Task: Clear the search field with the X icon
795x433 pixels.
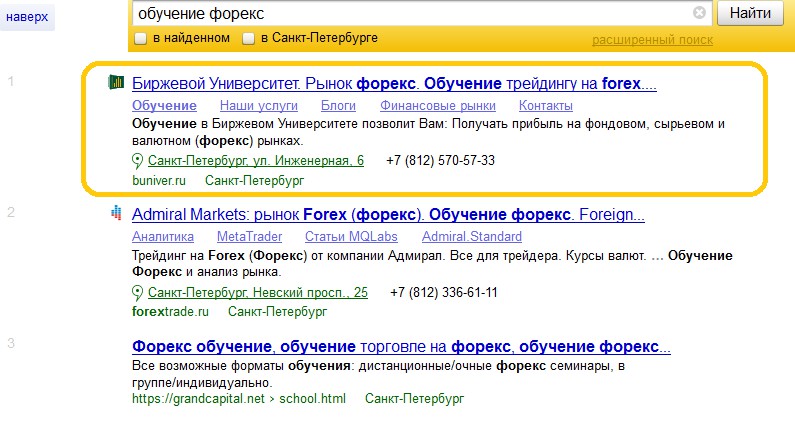Action: [699, 13]
